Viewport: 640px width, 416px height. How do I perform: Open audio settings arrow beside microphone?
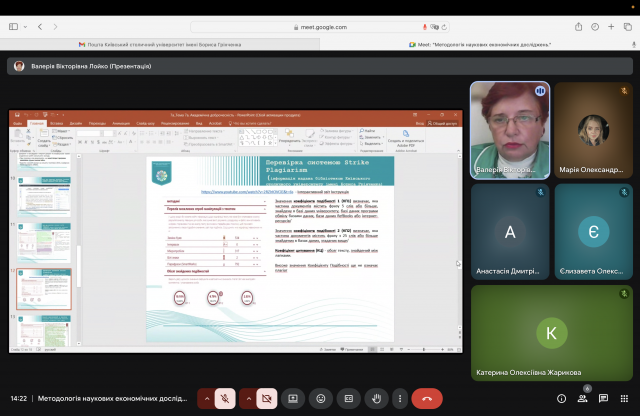[x=207, y=398]
